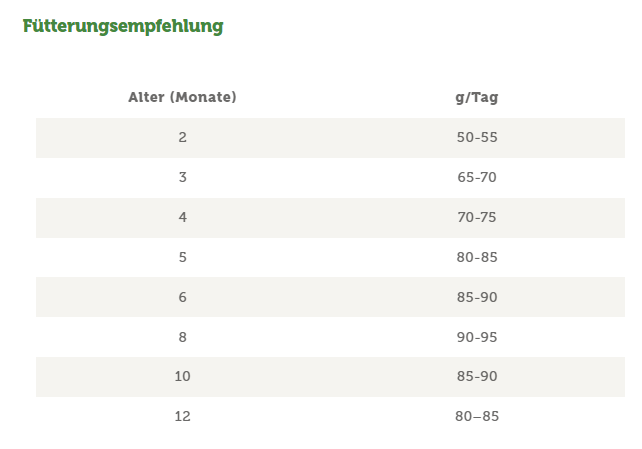642x449 pixels.
Task: Select the 90-95 g/Tag cell
Action: click(x=476, y=337)
